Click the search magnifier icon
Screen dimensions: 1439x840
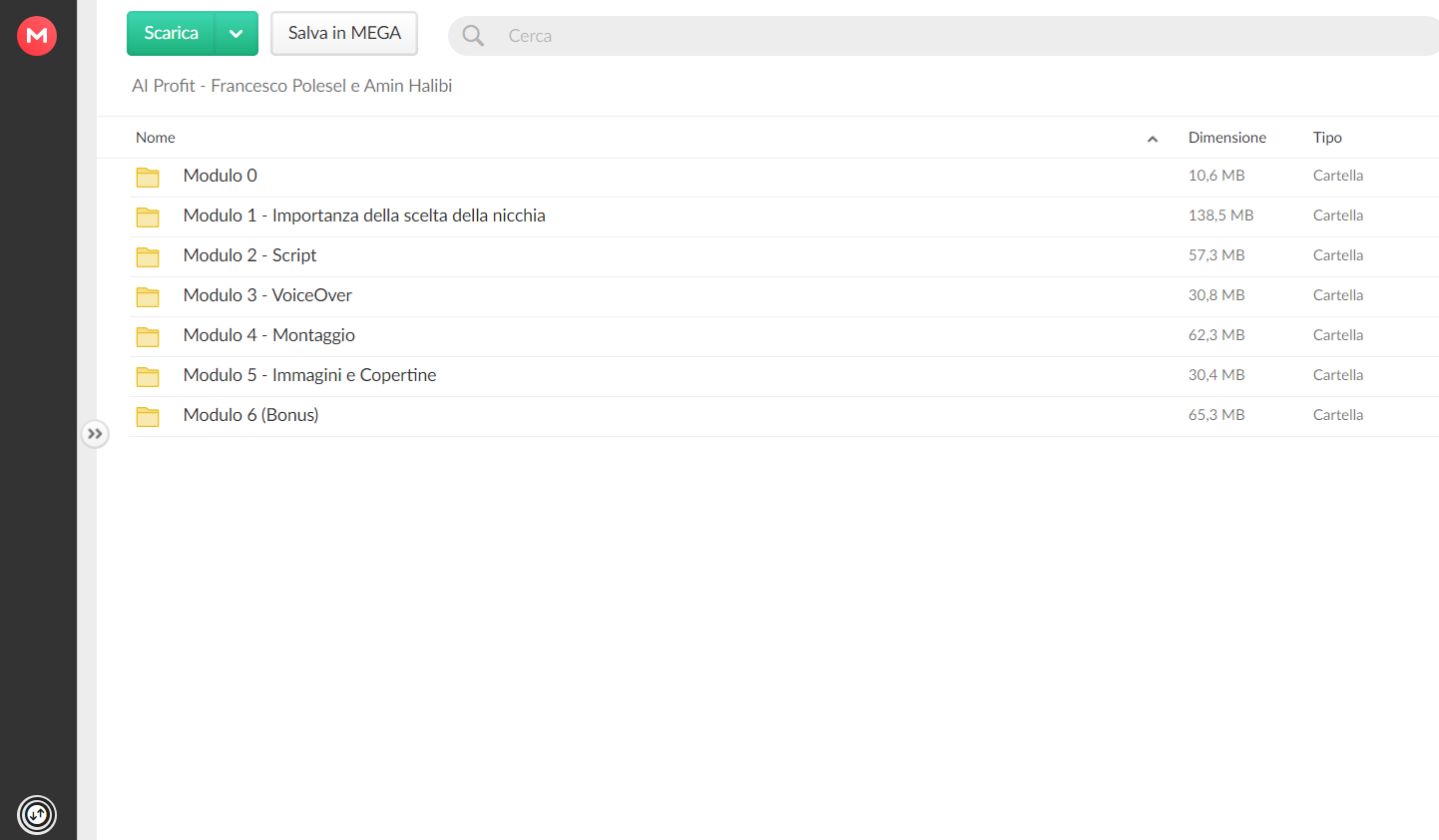pyautogui.click(x=473, y=36)
